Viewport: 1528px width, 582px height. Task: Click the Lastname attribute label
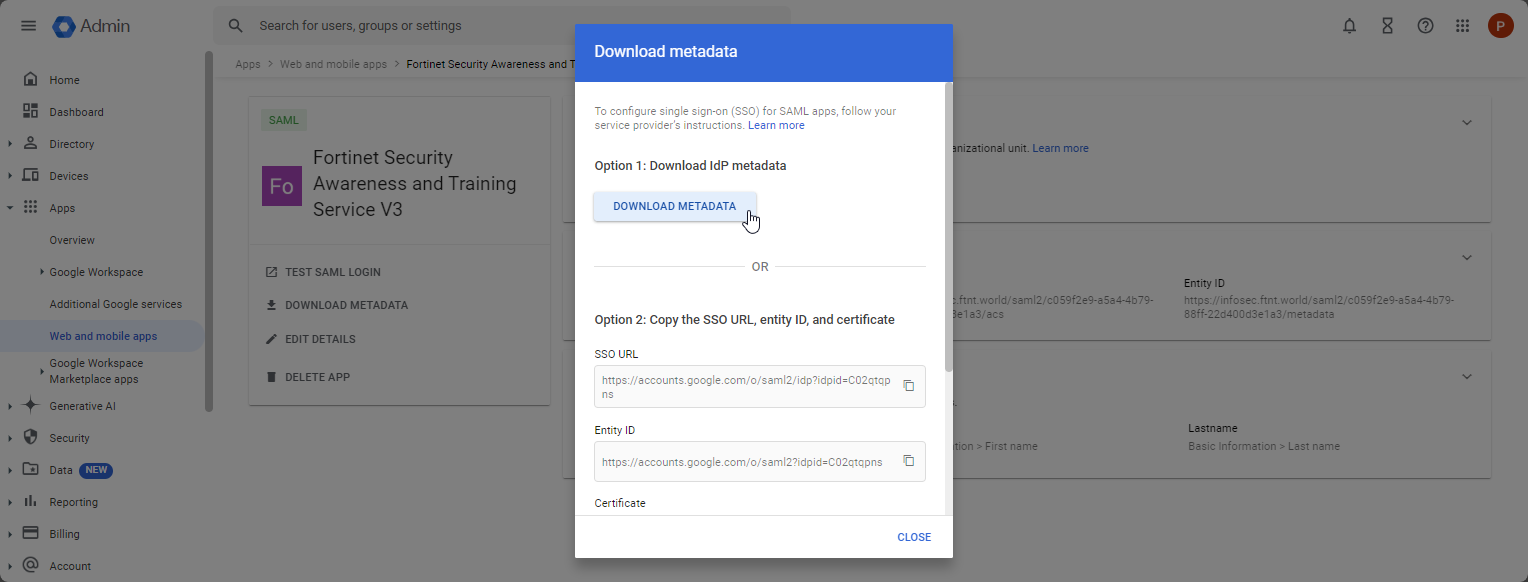click(x=1212, y=428)
